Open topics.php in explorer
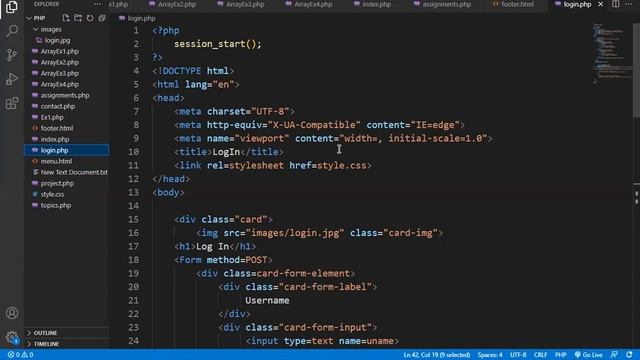640x360 pixels. (56, 205)
